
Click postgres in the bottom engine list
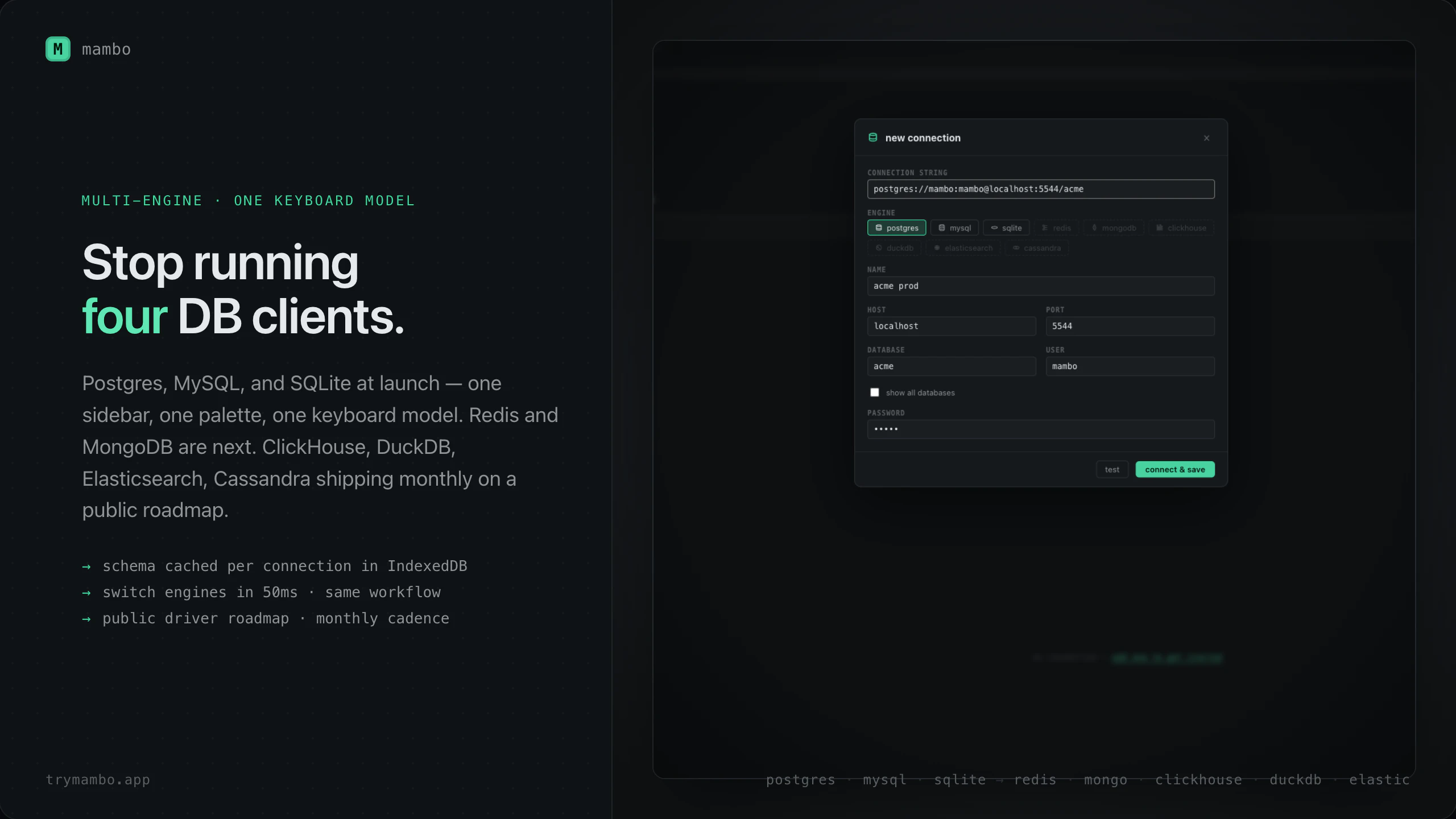801,780
